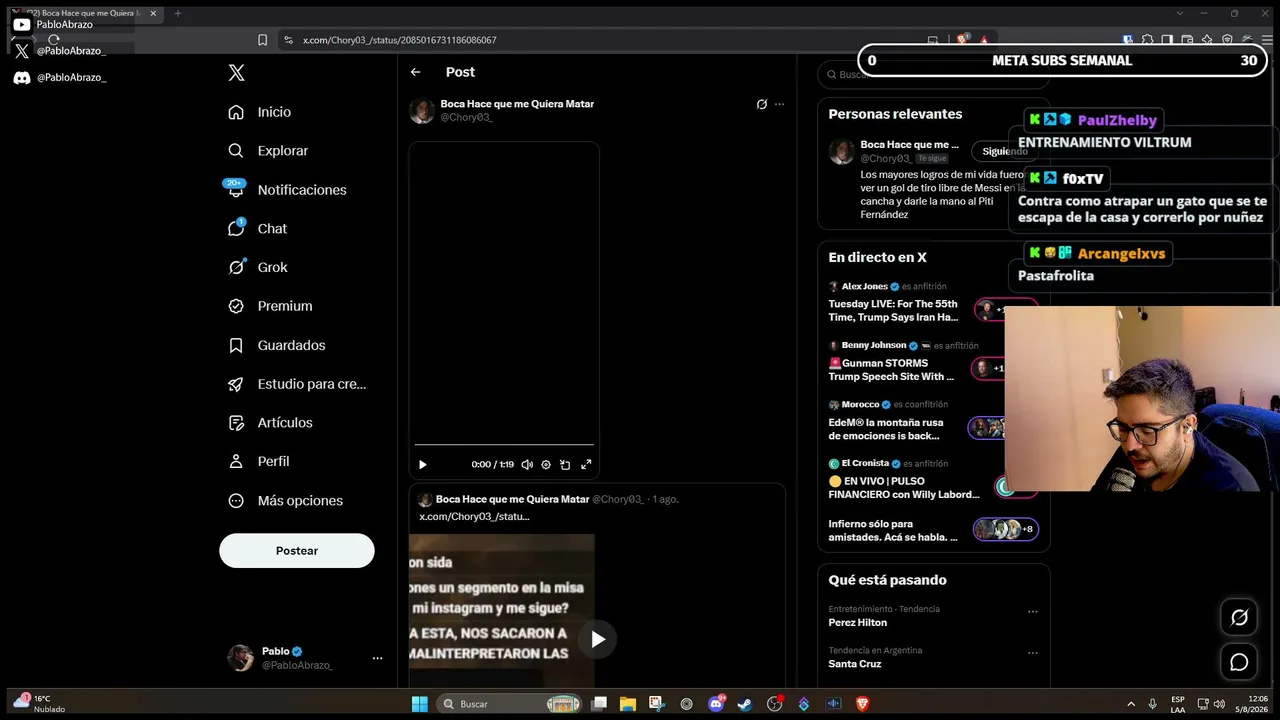Click the Postear button
The width and height of the screenshot is (1280, 720).
click(x=297, y=551)
